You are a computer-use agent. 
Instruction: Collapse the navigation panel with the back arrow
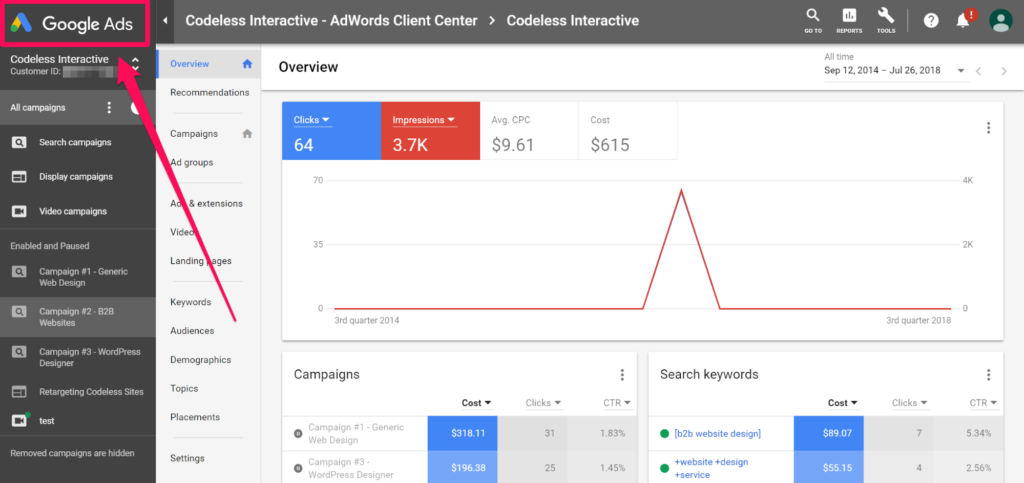coord(165,20)
